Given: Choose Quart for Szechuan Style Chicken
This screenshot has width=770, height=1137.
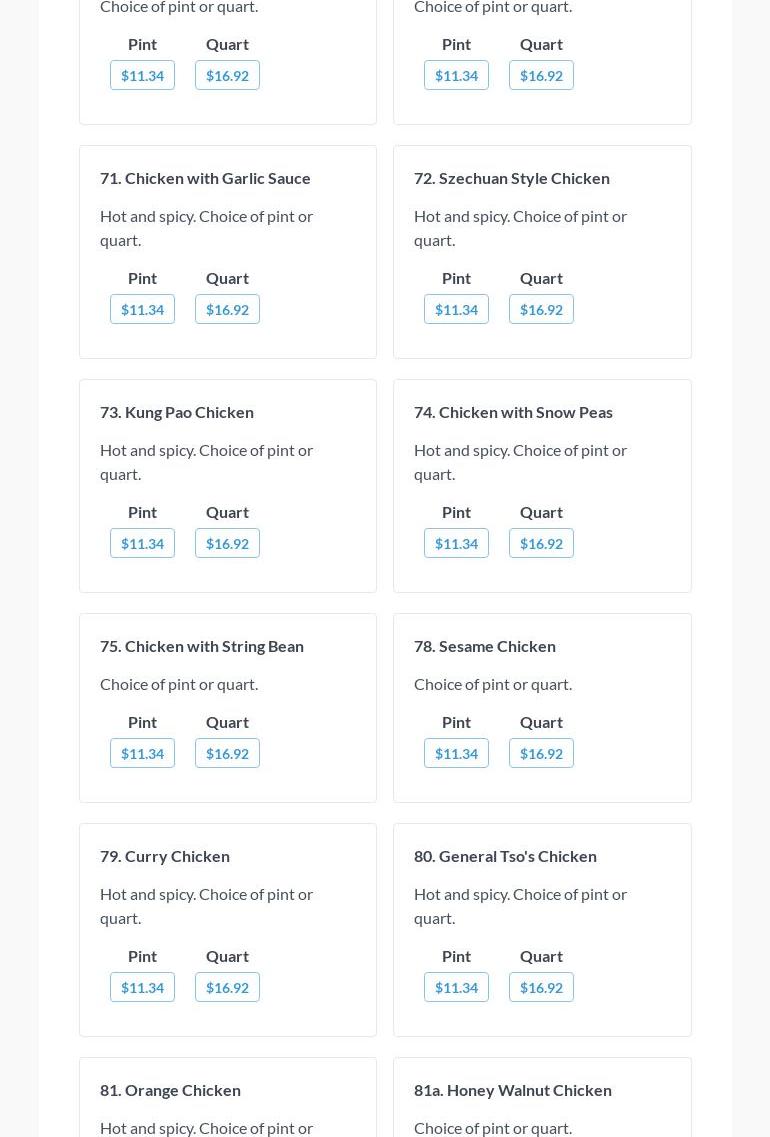Looking at the screenshot, I should pos(541,309).
